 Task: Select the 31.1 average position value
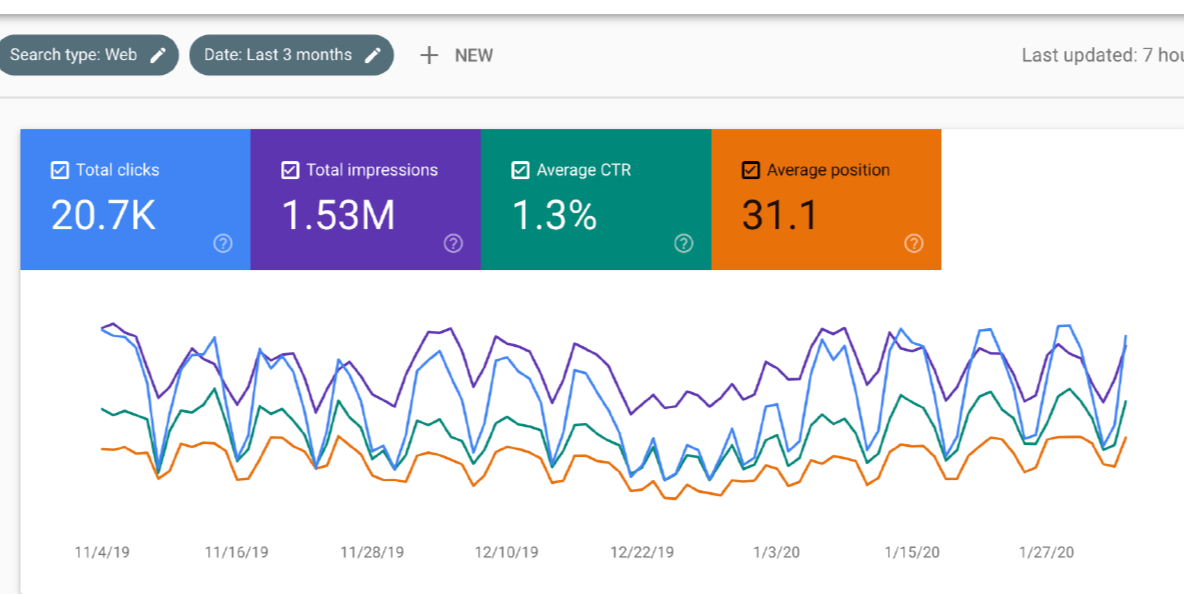[780, 216]
